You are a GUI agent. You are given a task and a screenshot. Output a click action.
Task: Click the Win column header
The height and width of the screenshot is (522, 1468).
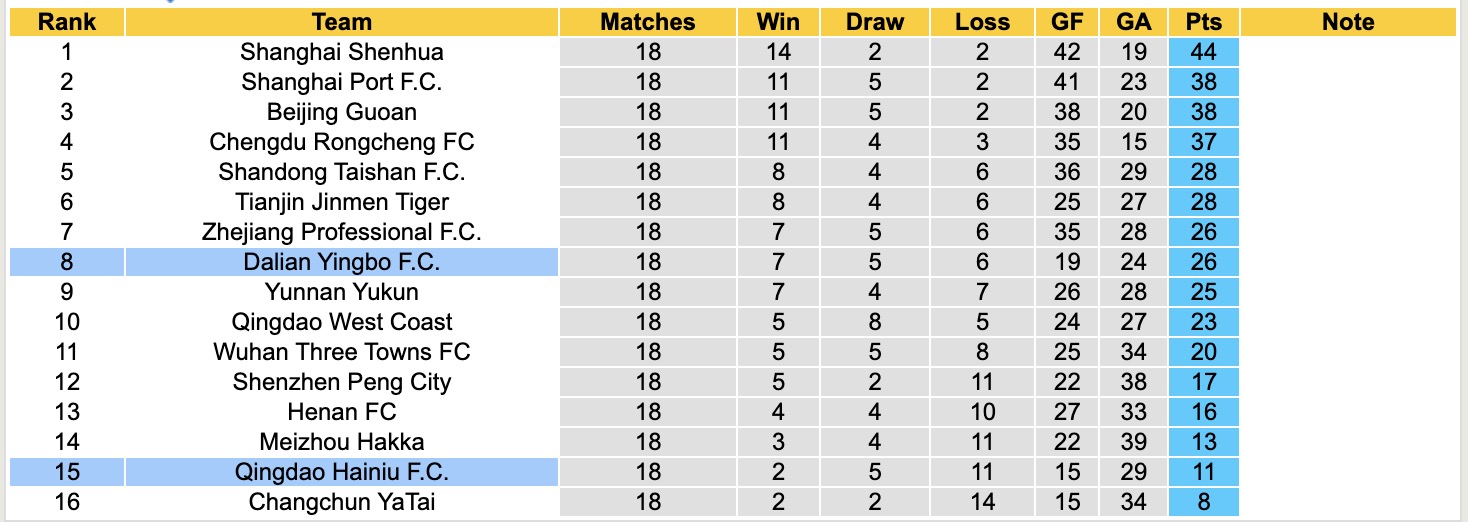tap(777, 22)
